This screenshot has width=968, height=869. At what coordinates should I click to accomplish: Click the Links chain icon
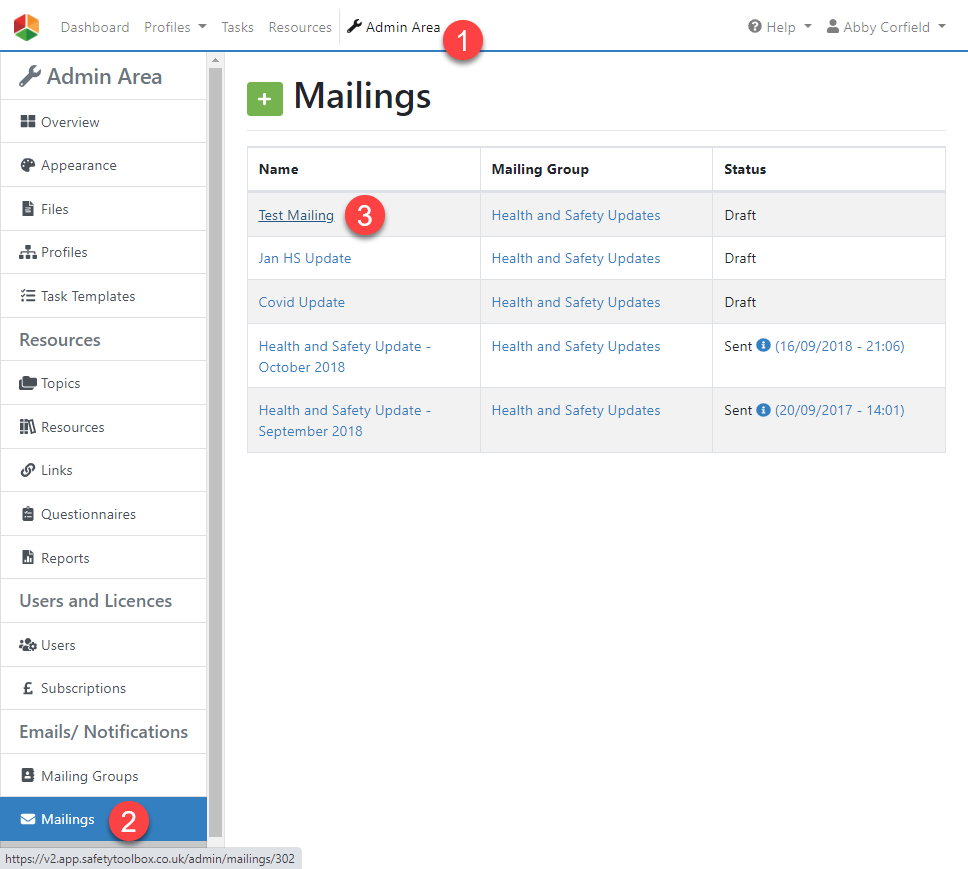point(28,471)
